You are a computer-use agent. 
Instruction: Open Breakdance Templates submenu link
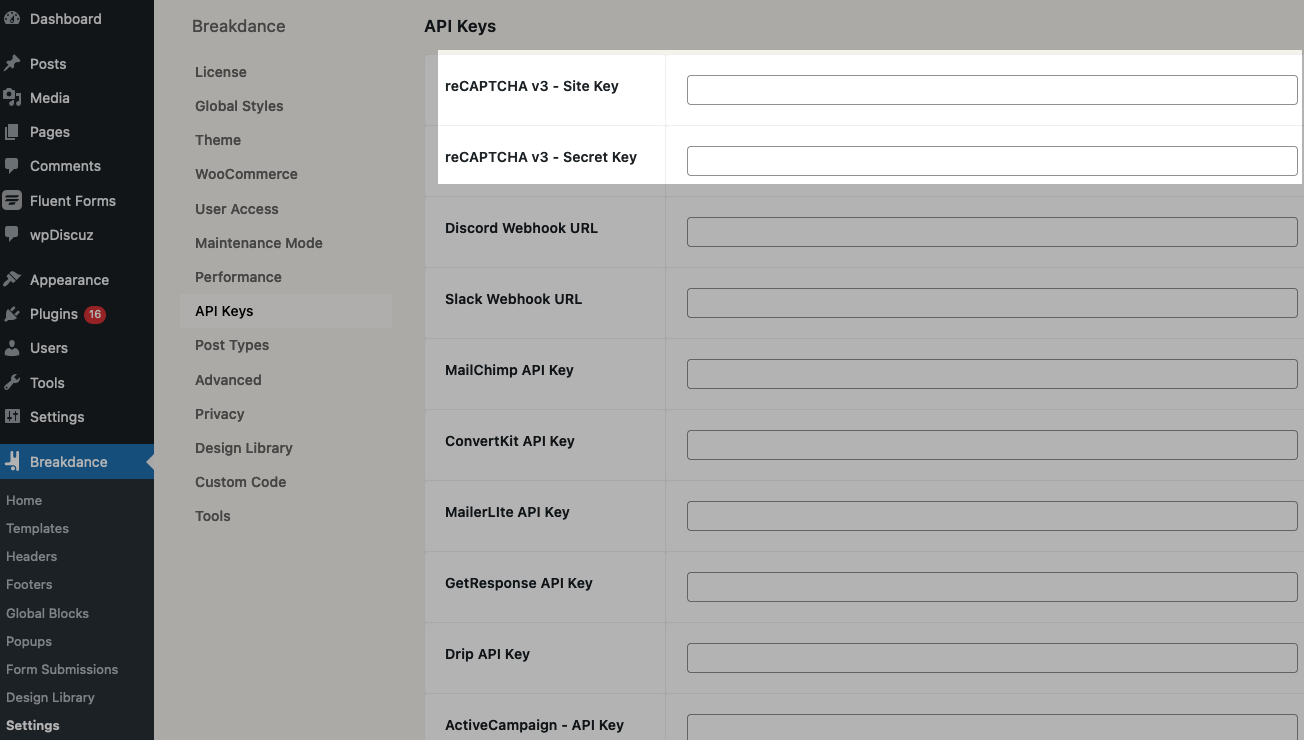(37, 528)
